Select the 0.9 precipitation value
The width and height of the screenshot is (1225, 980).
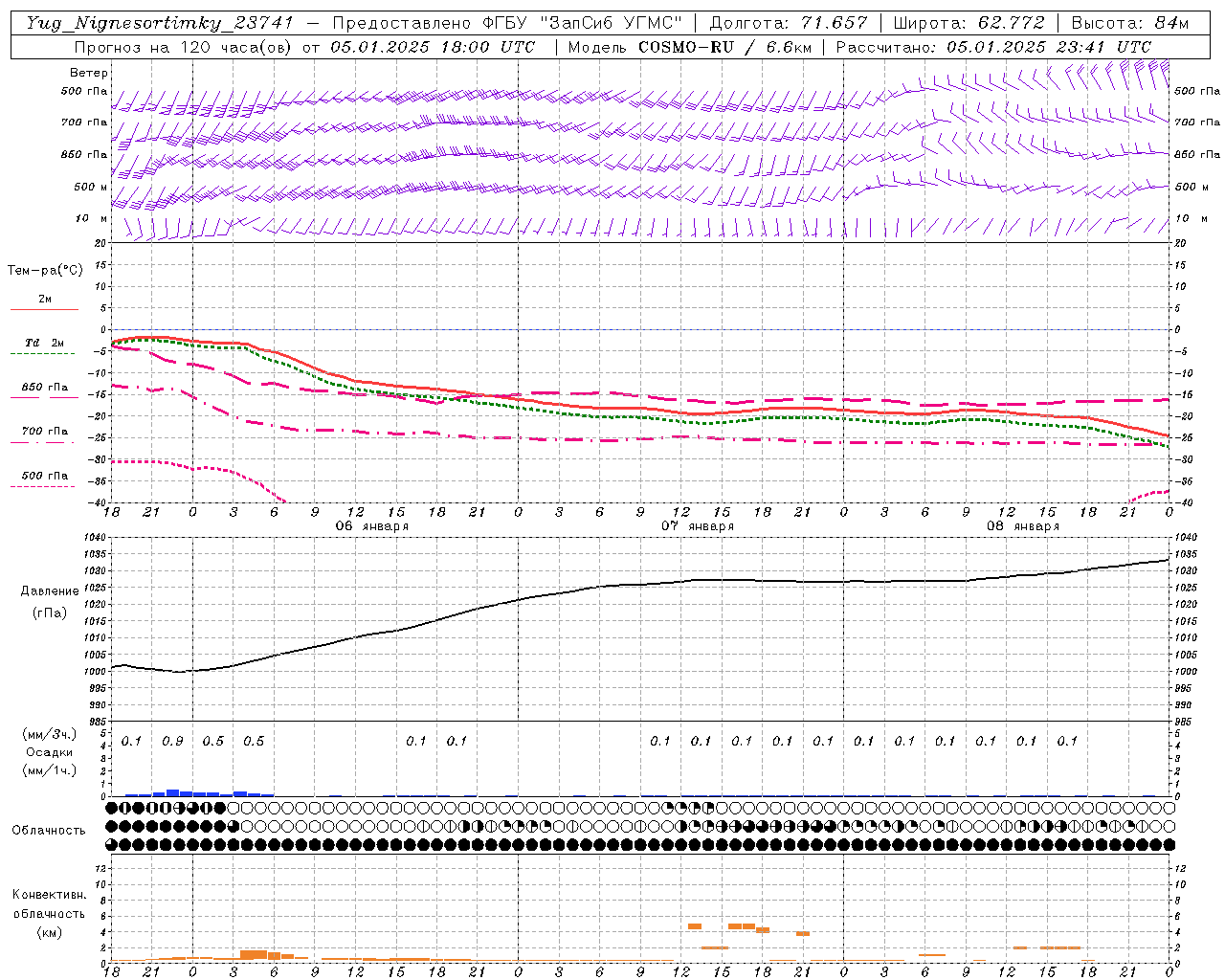[172, 741]
